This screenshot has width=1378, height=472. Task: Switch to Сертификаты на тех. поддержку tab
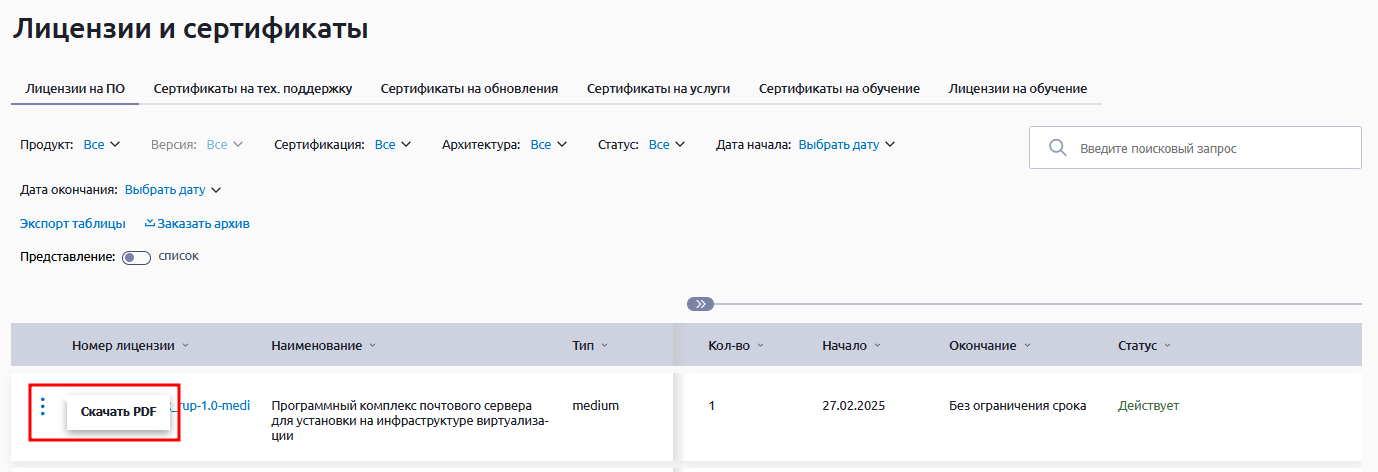(x=252, y=89)
